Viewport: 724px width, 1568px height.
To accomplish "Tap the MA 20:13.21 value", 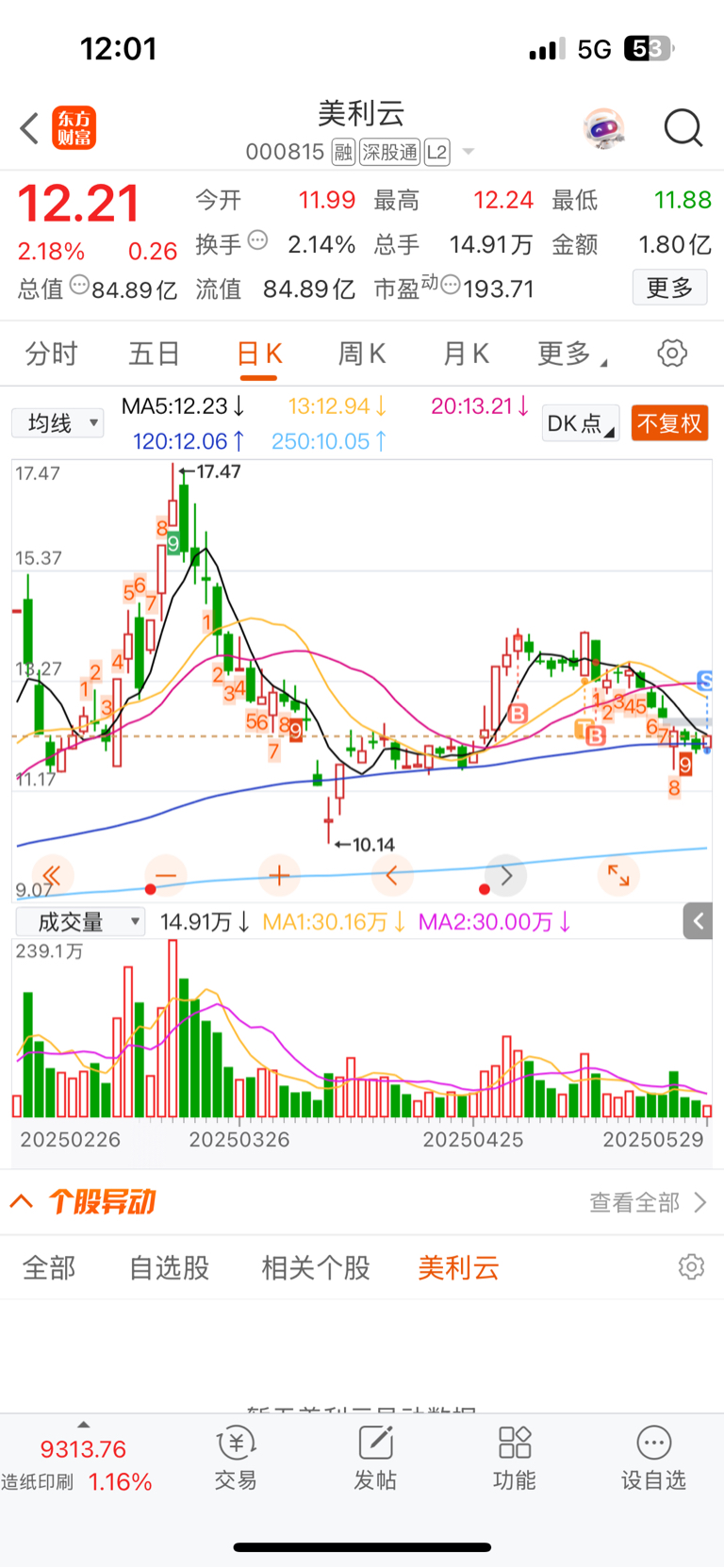I will [480, 406].
